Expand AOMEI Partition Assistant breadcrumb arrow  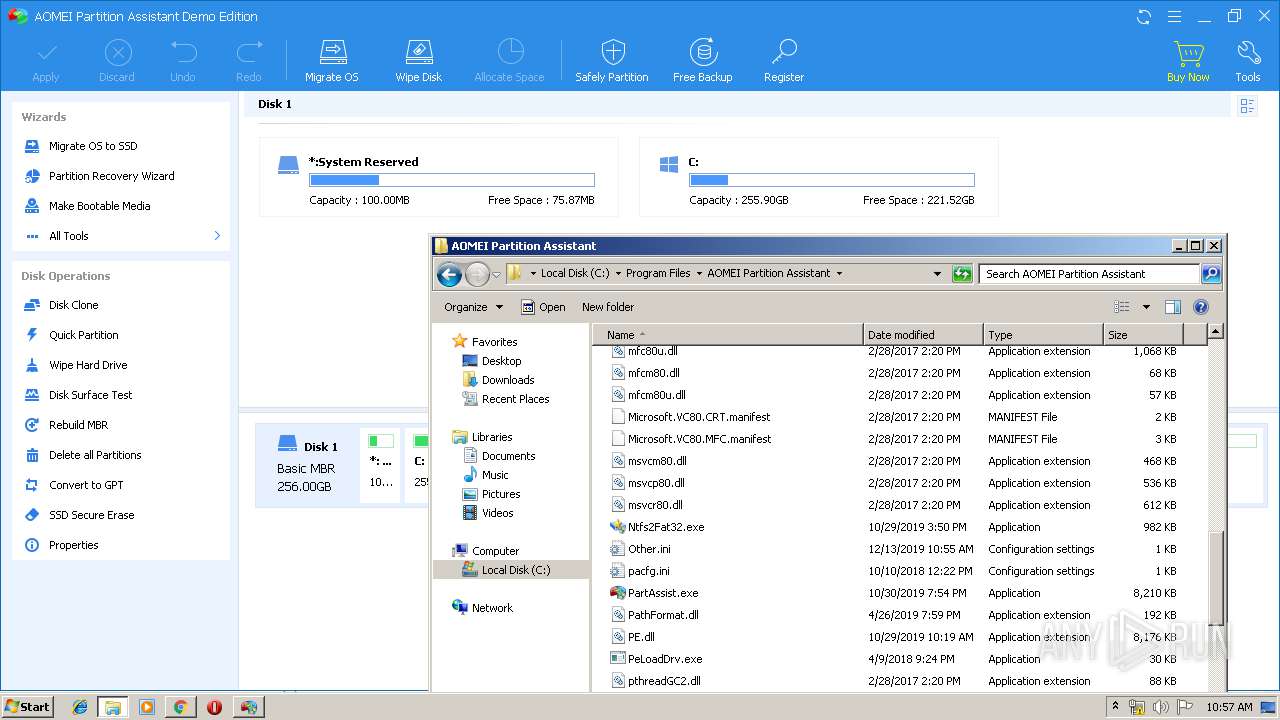[x=838, y=273]
